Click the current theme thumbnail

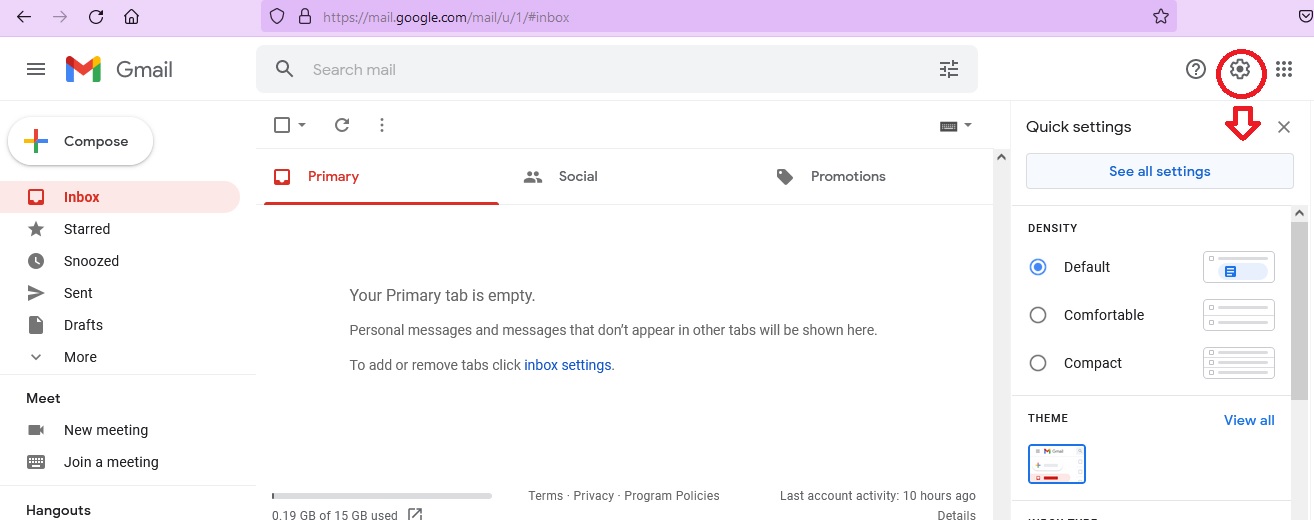tap(1057, 464)
